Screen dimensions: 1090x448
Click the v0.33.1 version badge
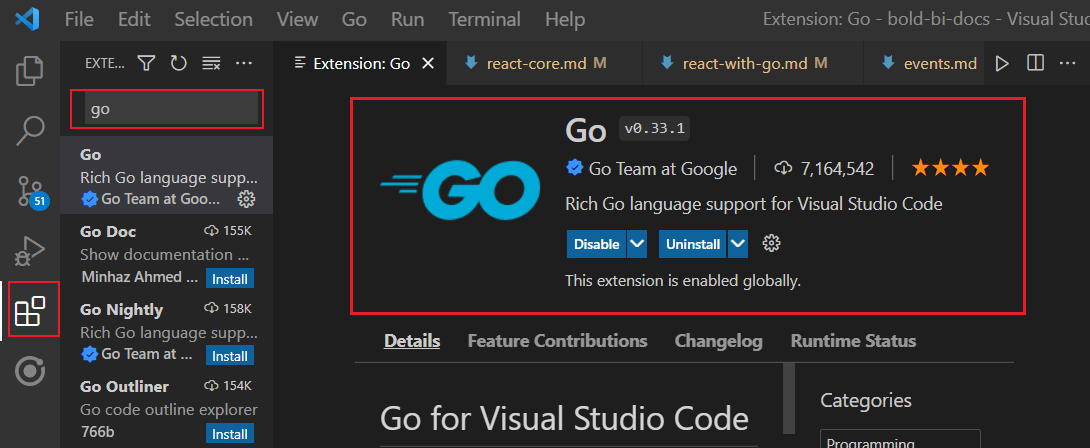click(655, 129)
